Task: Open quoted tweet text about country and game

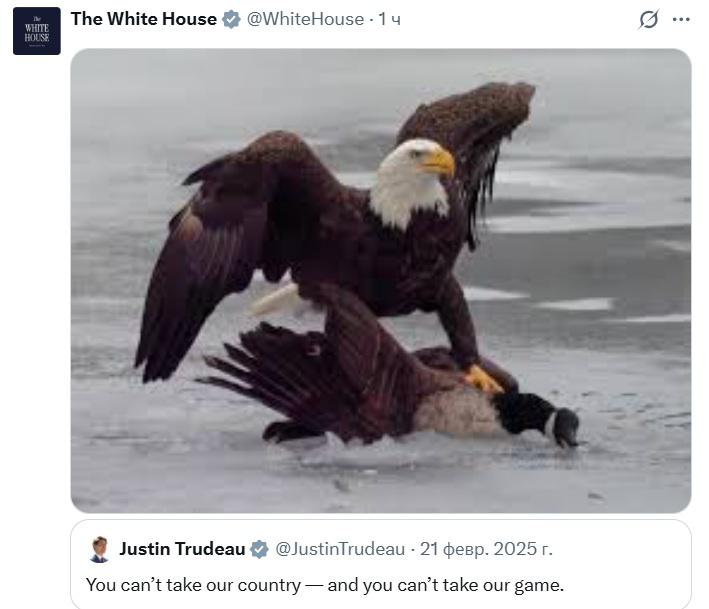Action: pyautogui.click(x=325, y=585)
